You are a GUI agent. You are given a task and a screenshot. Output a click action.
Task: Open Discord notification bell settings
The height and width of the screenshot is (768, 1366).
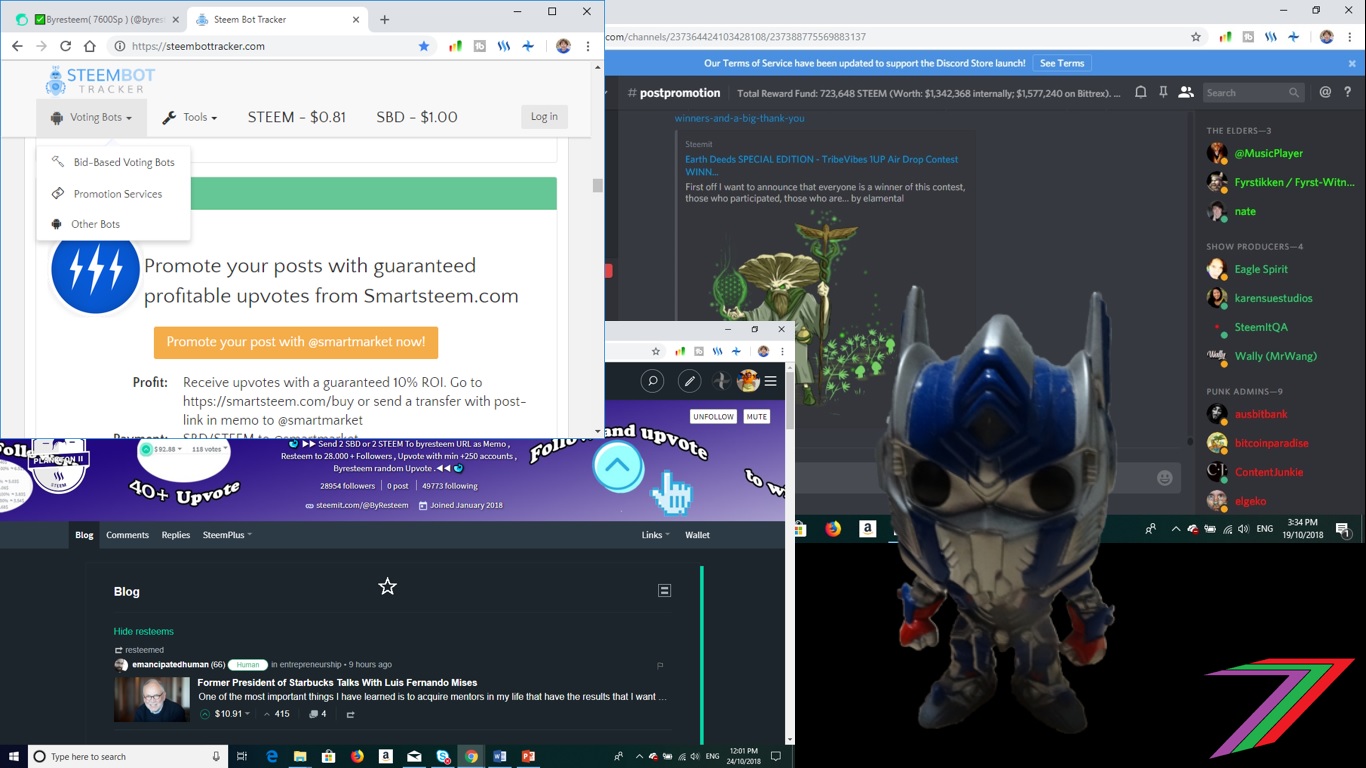[1140, 92]
